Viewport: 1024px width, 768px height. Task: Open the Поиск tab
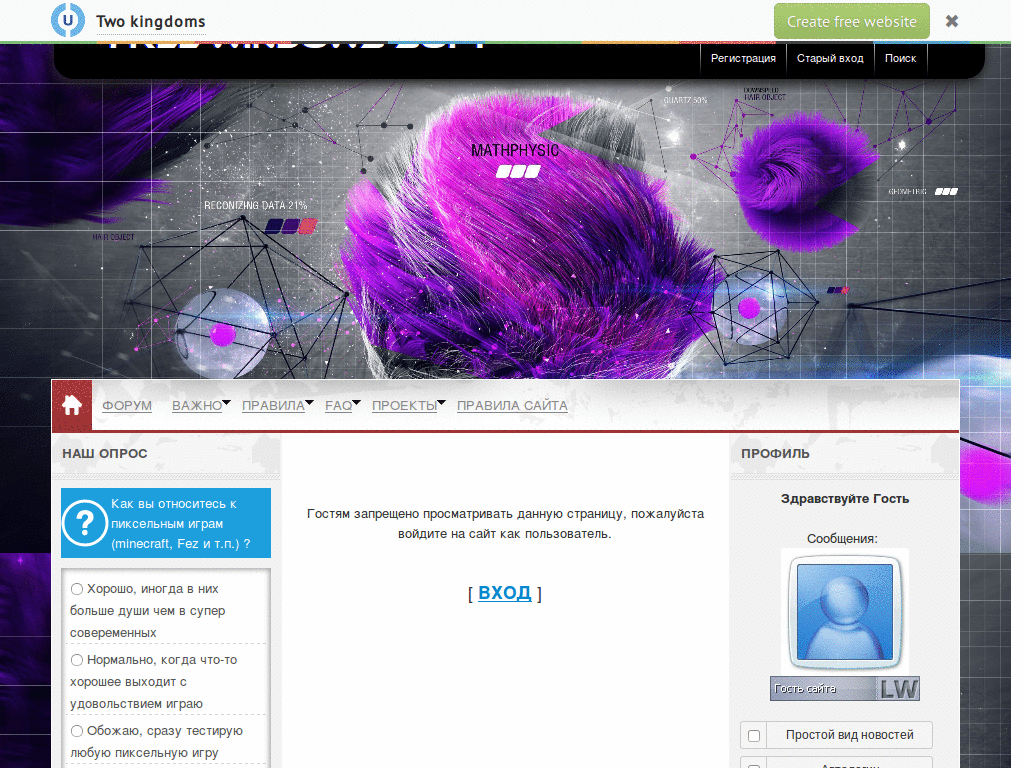(x=901, y=58)
